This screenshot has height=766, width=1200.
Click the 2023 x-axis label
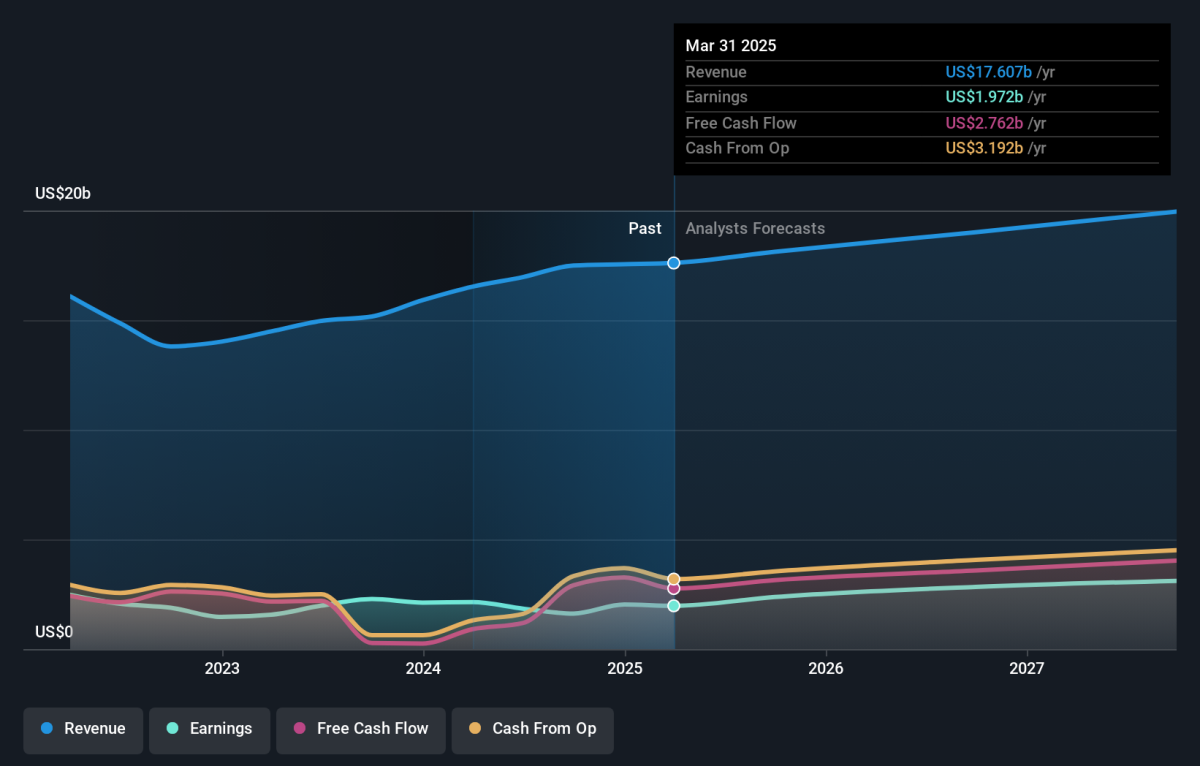click(x=222, y=668)
